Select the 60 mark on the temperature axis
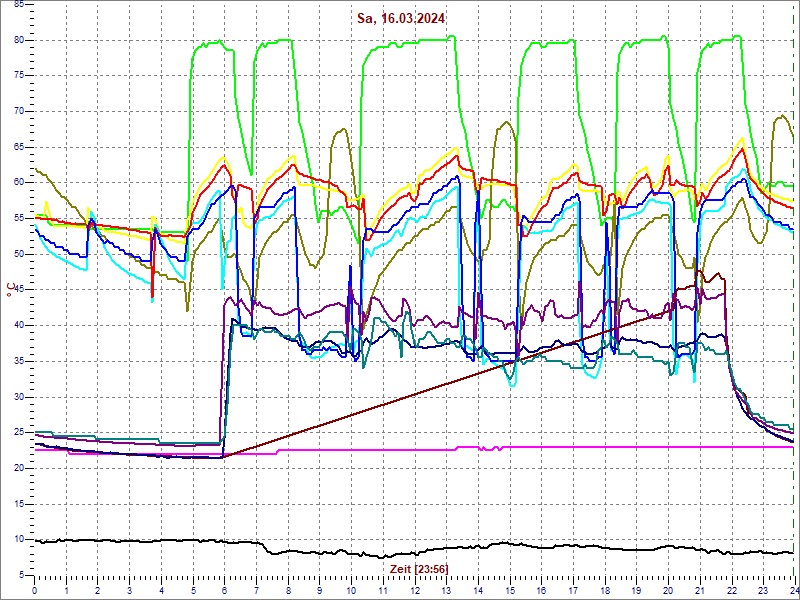This screenshot has height=600, width=800. click(18, 183)
